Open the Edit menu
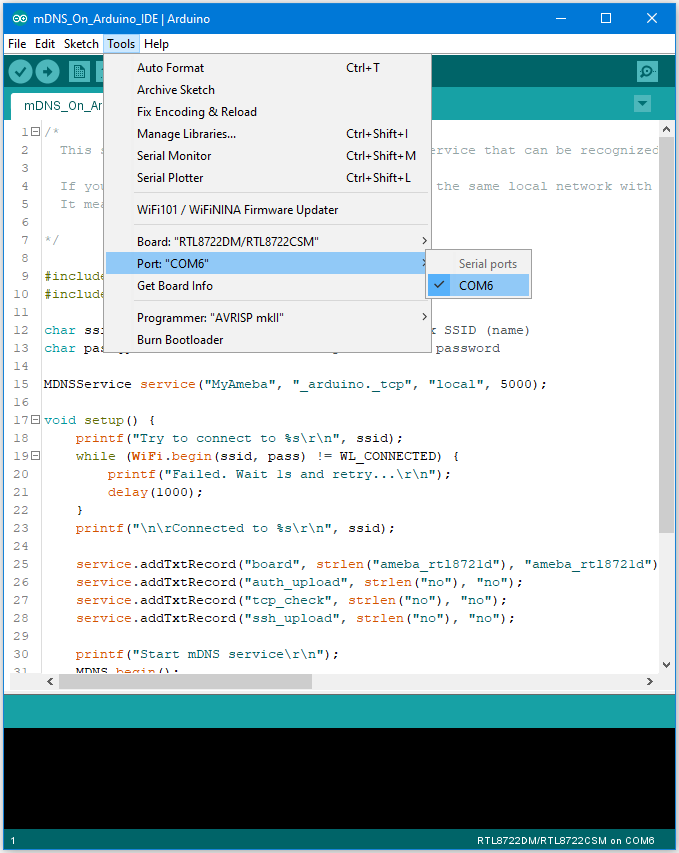Image resolution: width=679 pixels, height=853 pixels. click(x=45, y=44)
